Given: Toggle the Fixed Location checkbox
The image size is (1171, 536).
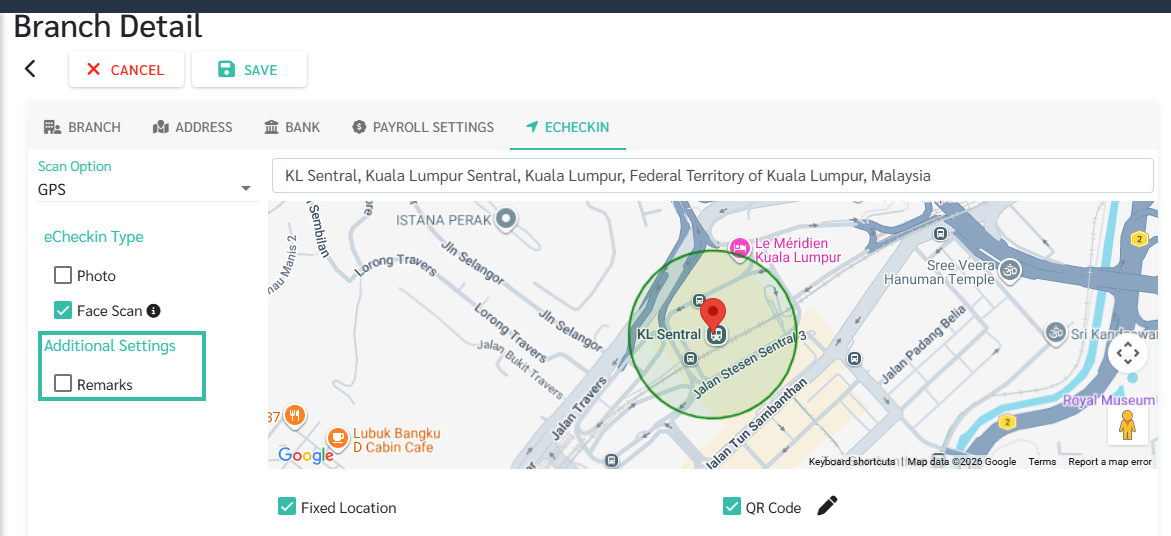Looking at the screenshot, I should (287, 507).
